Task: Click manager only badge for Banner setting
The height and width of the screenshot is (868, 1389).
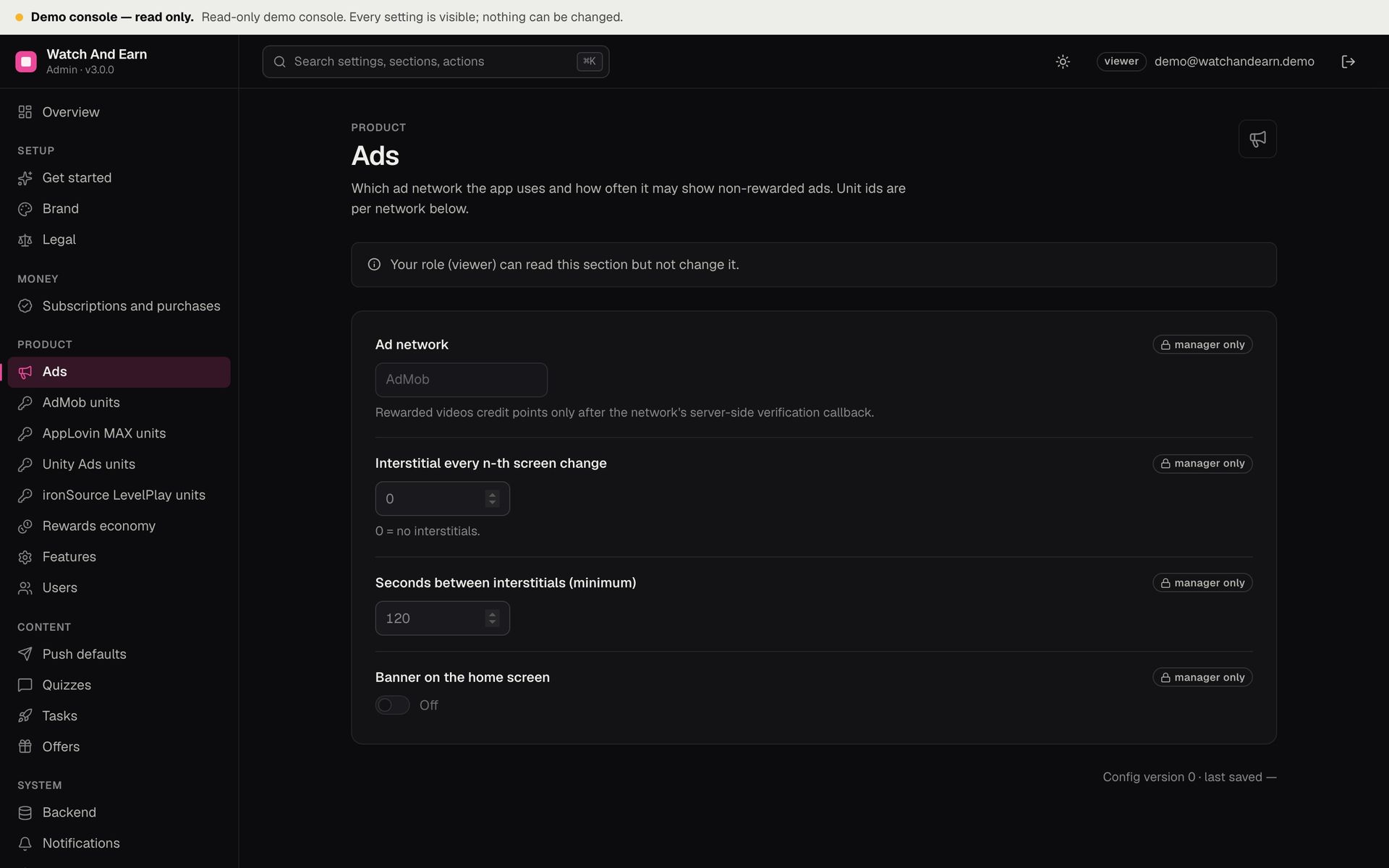Action: [1202, 678]
